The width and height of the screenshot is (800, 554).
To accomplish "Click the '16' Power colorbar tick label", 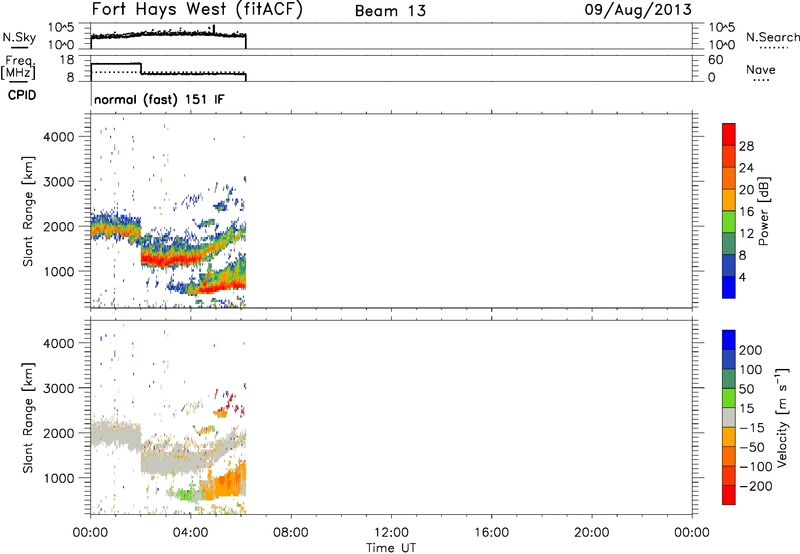I will pos(746,212).
